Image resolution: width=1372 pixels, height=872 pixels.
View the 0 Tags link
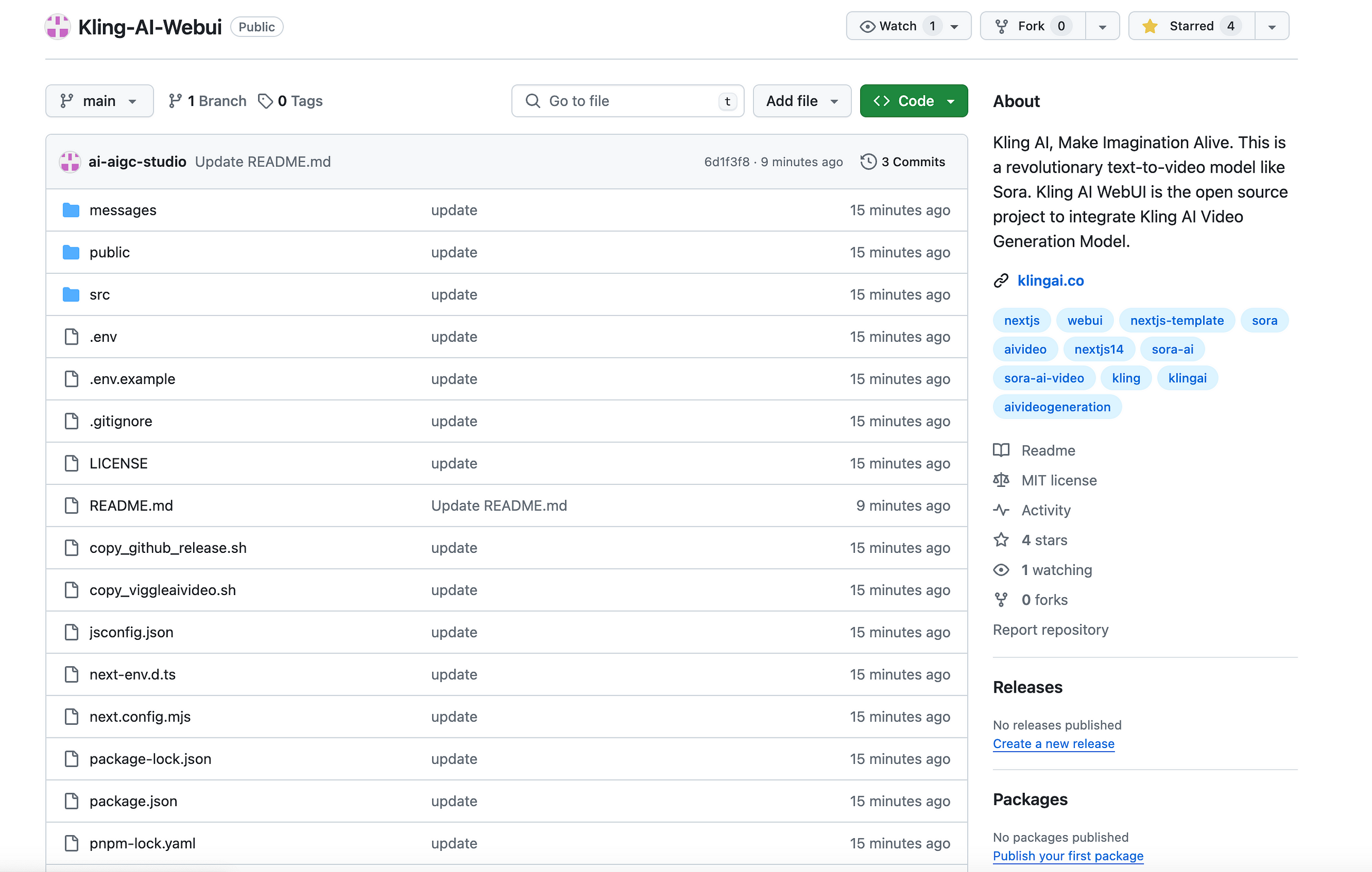(x=291, y=101)
